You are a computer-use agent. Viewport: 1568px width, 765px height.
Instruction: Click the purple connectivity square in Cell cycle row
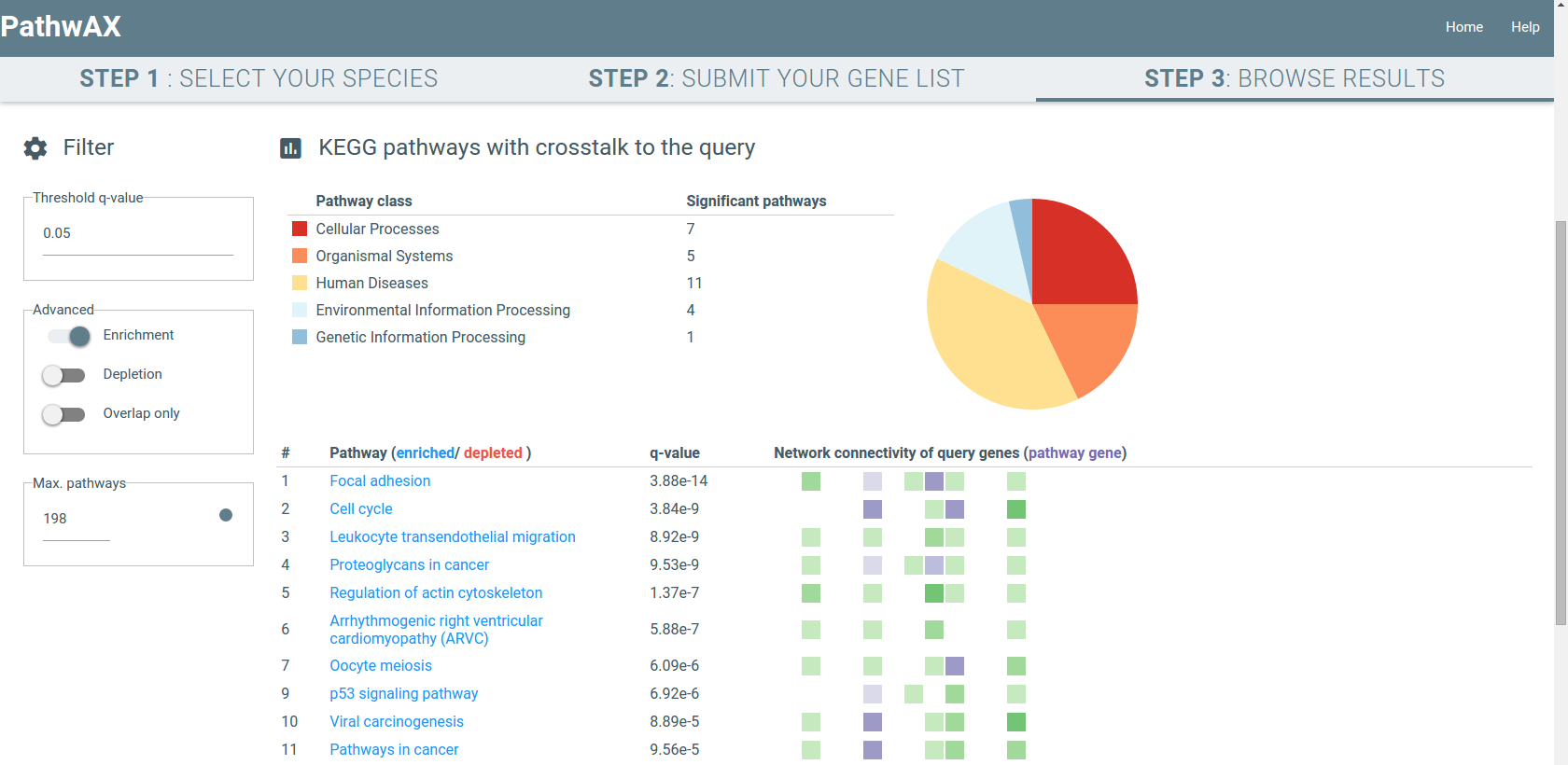coord(873,509)
